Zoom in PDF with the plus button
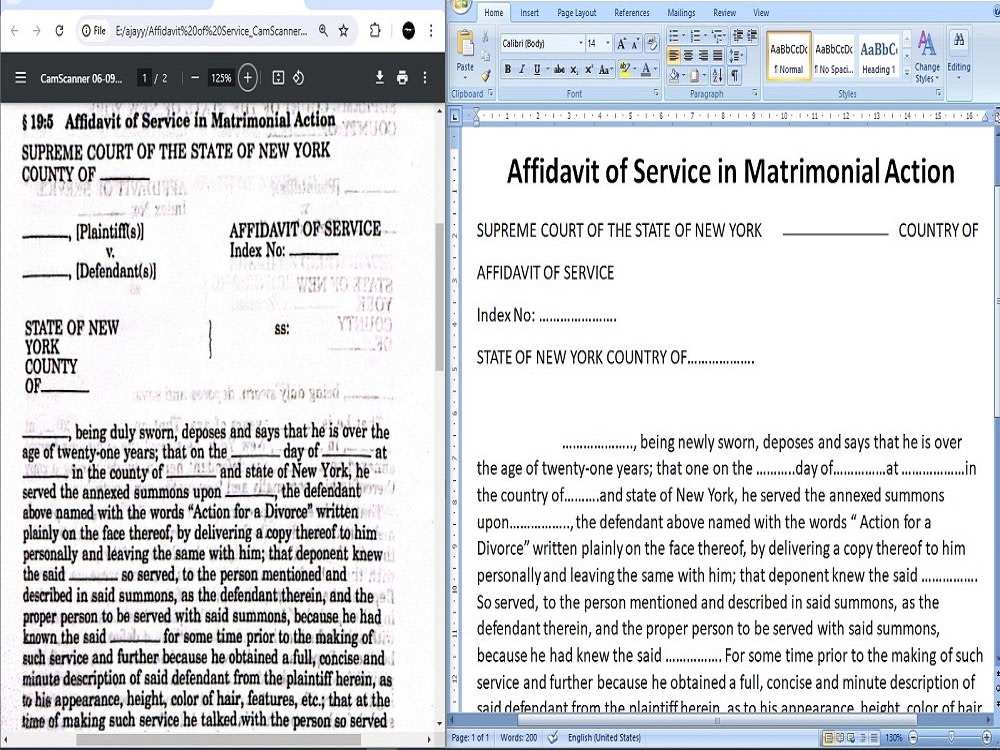 (247, 78)
